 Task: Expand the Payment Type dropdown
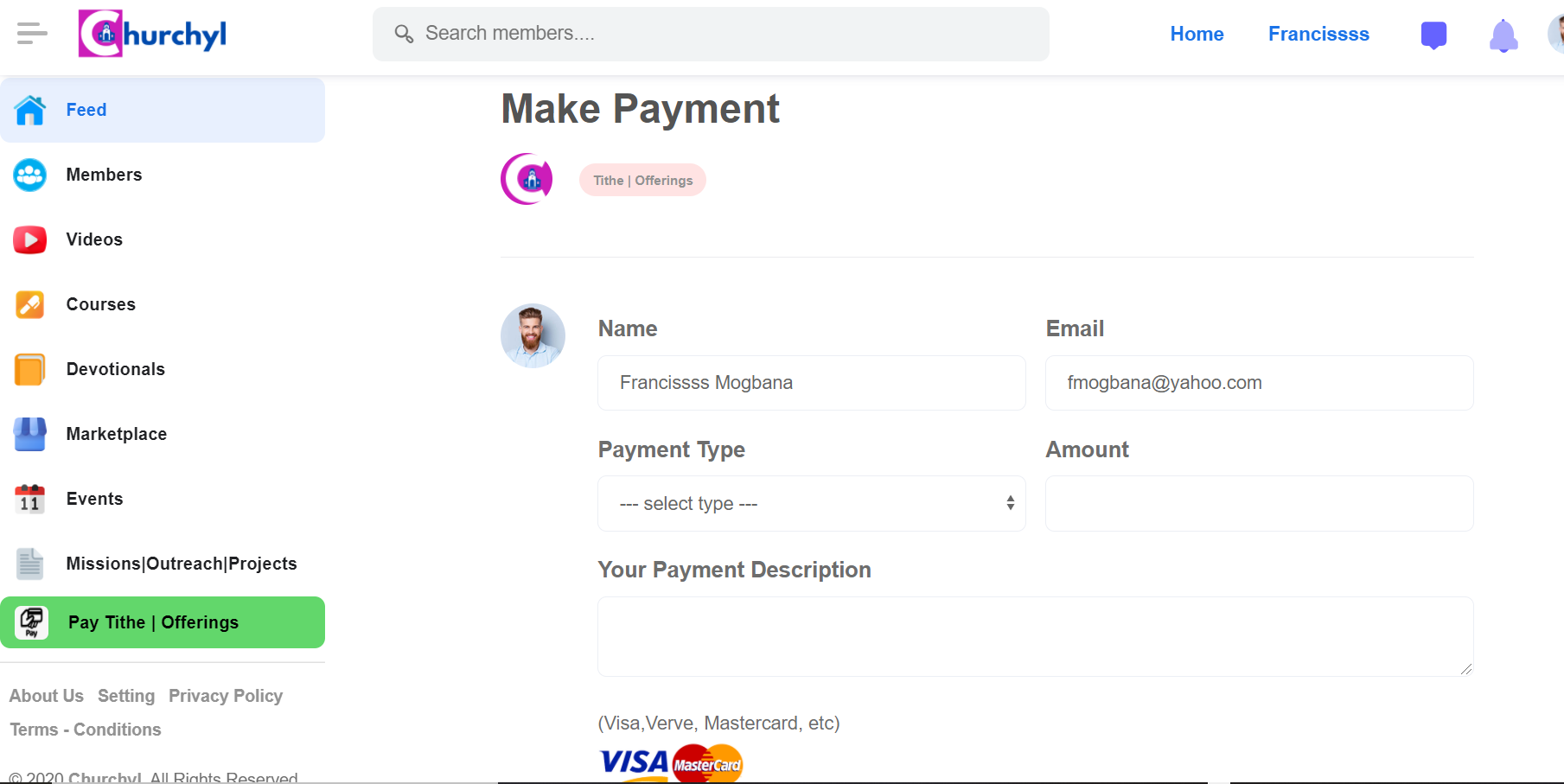tap(812, 503)
